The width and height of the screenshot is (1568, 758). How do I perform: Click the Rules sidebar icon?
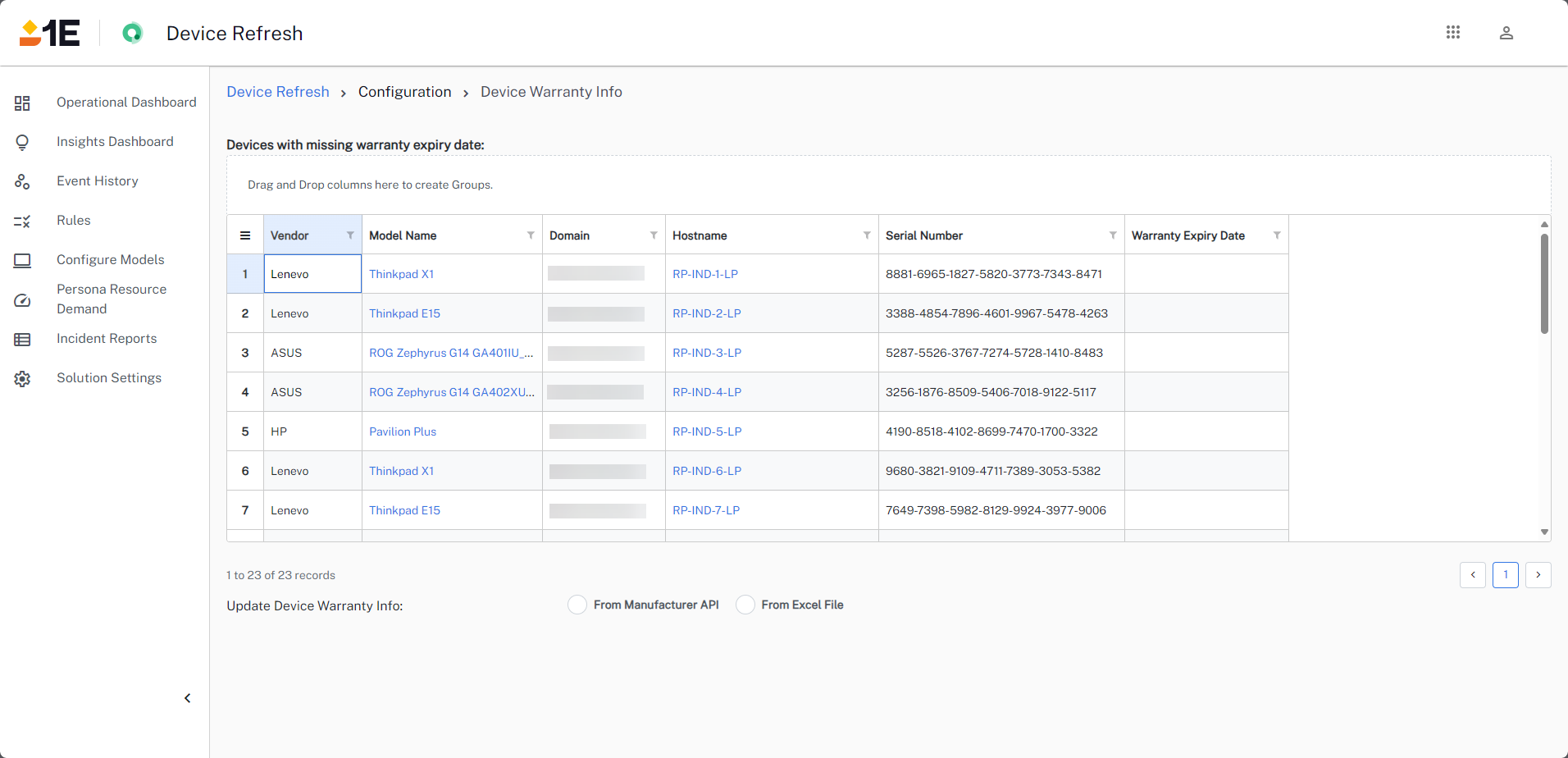click(22, 221)
